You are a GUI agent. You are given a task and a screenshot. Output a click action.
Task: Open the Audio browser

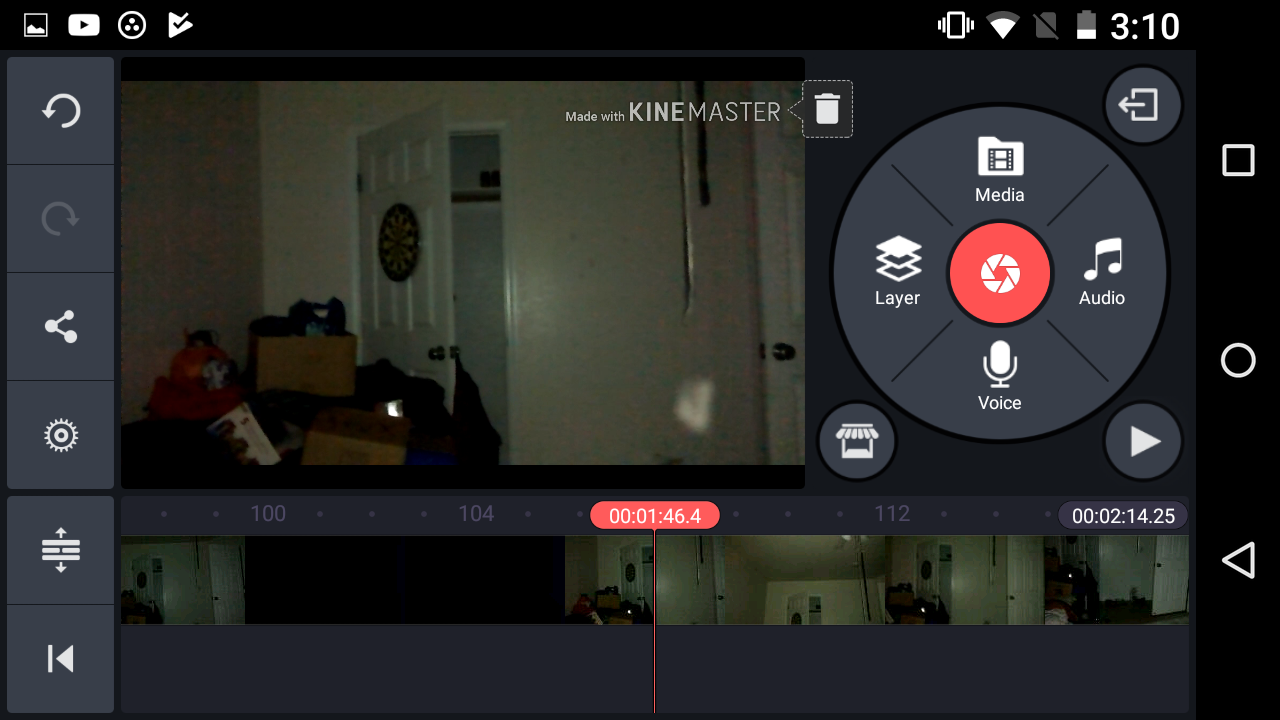coord(1102,271)
